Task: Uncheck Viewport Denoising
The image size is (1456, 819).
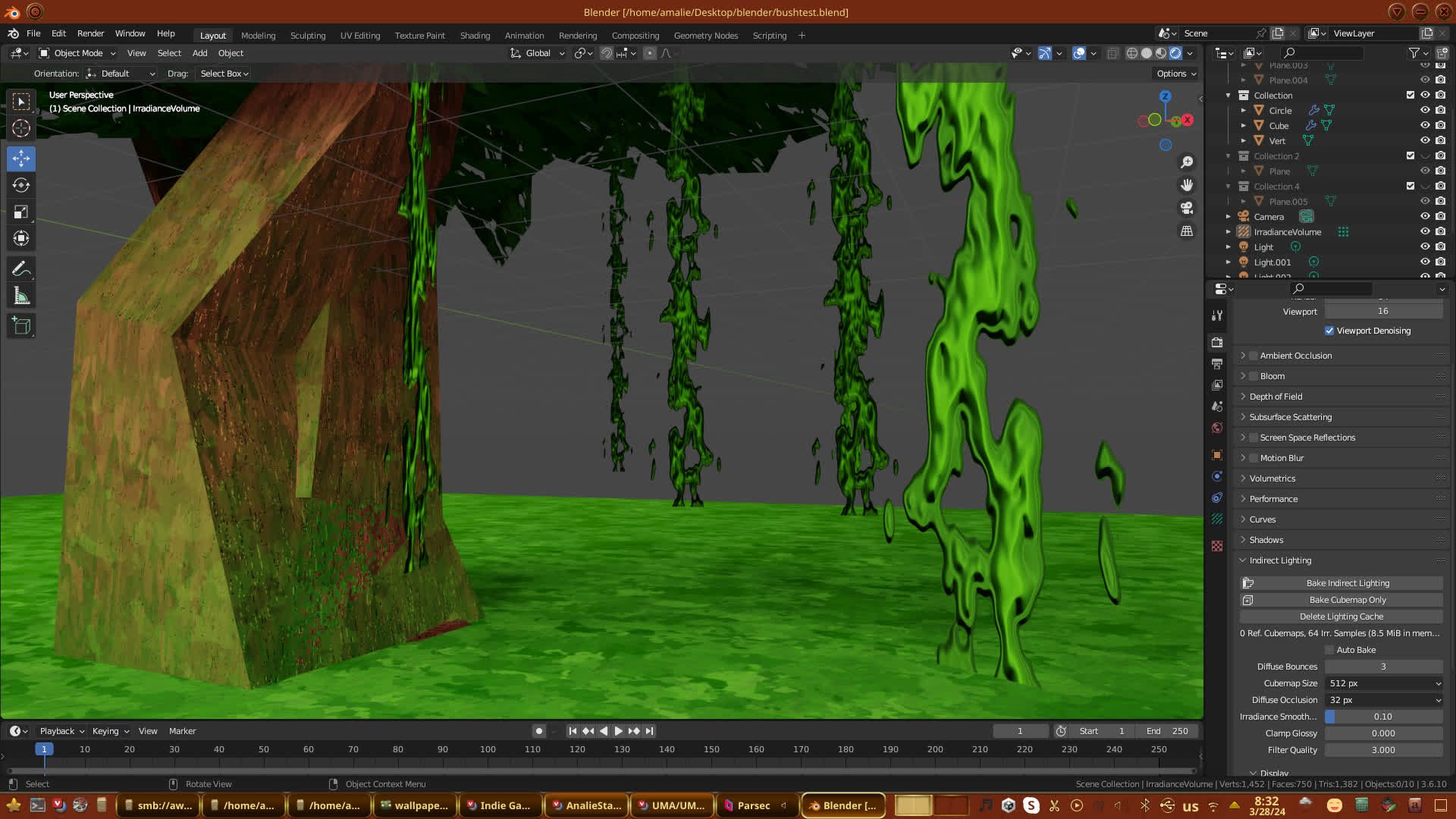Action: 1329,331
